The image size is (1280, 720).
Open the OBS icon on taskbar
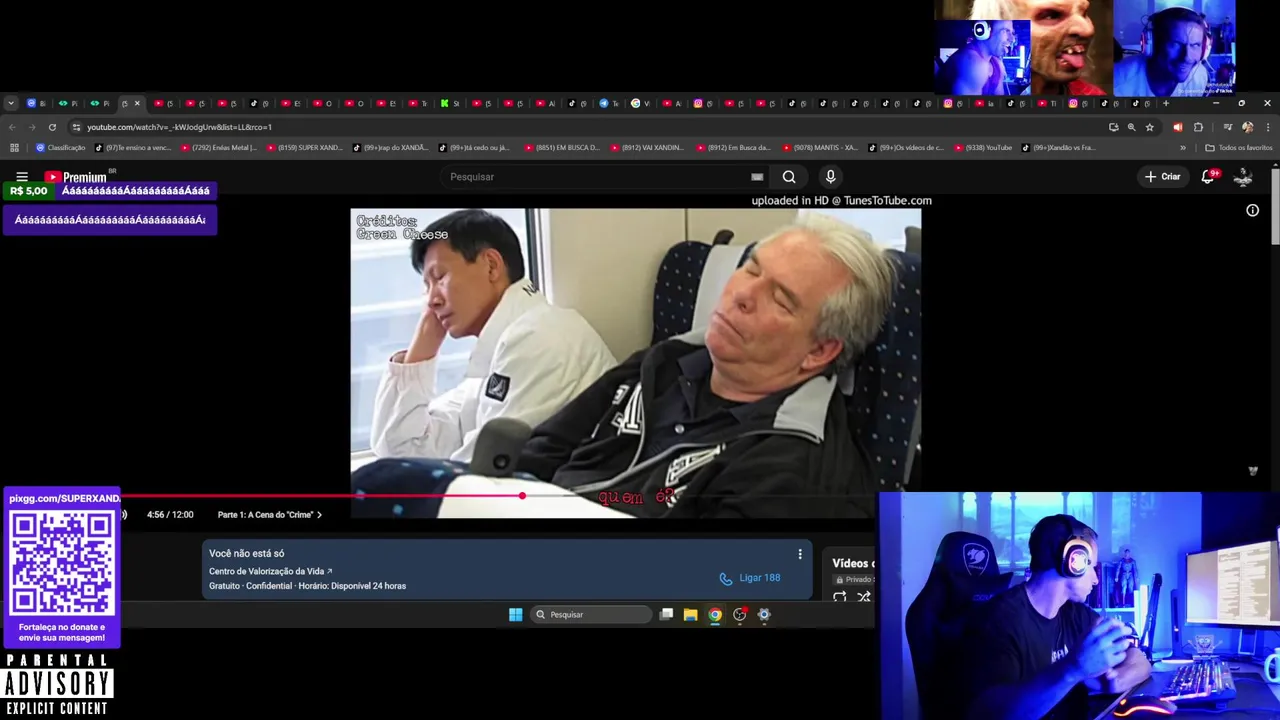click(740, 615)
